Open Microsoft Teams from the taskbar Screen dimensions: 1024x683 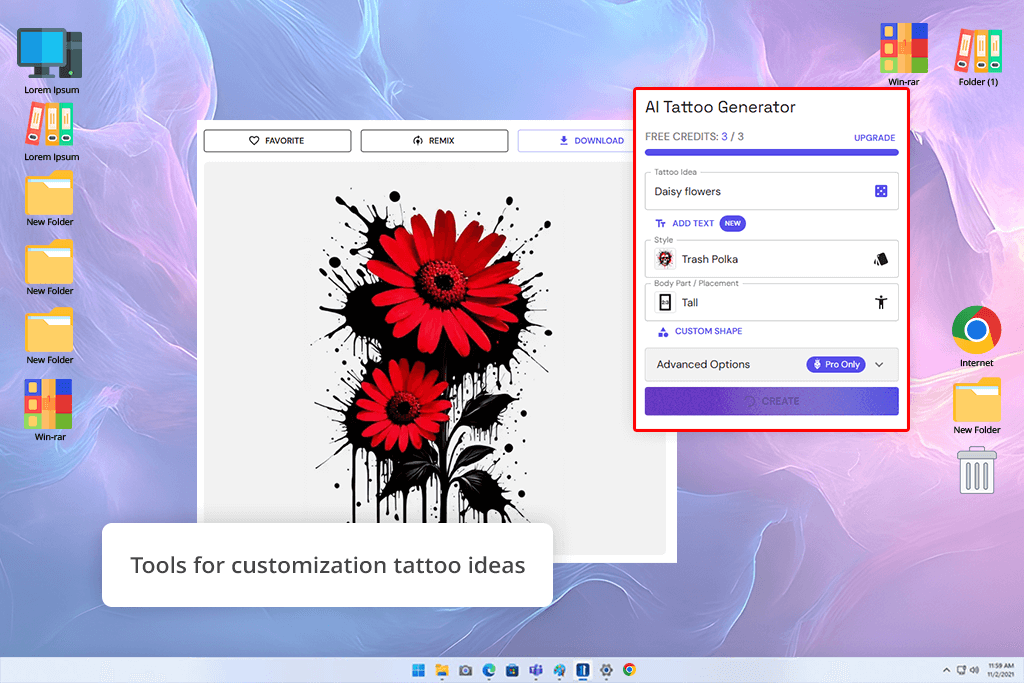pyautogui.click(x=536, y=670)
